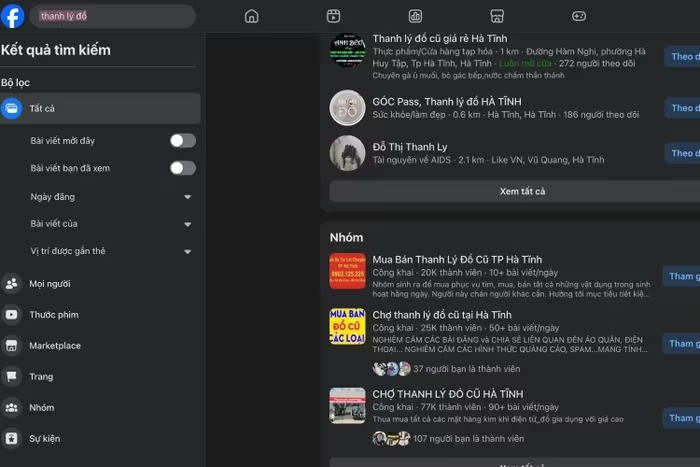Select the Thước phim filter
Image resolution: width=700 pixels, height=467 pixels.
(x=100, y=315)
